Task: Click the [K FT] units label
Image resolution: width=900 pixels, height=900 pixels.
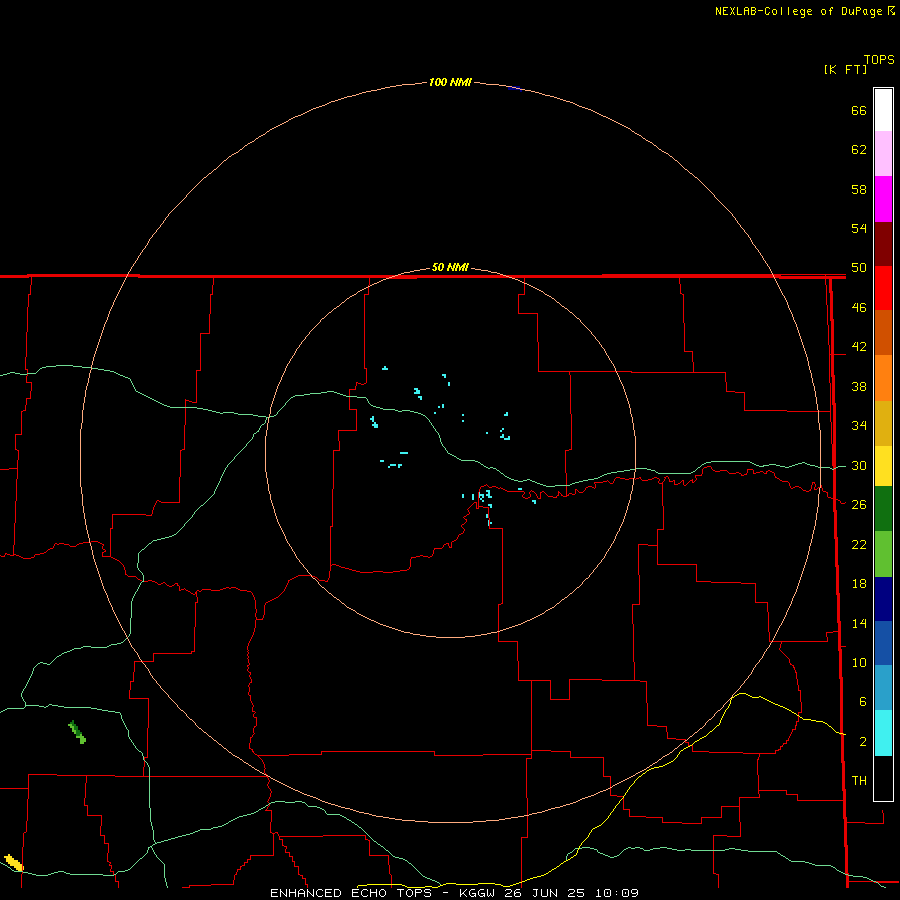Action: tap(845, 69)
